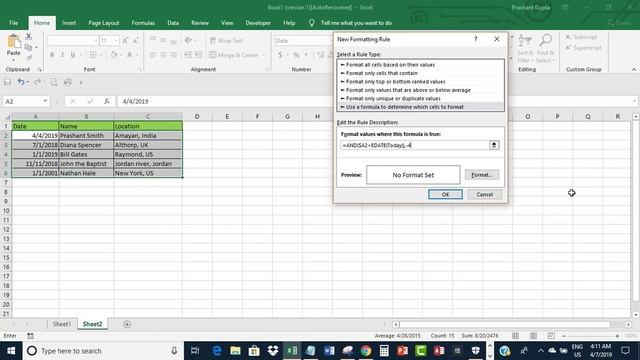This screenshot has height=360, width=640.
Task: Open the font size dropdown
Action: pyautogui.click(x=116, y=40)
